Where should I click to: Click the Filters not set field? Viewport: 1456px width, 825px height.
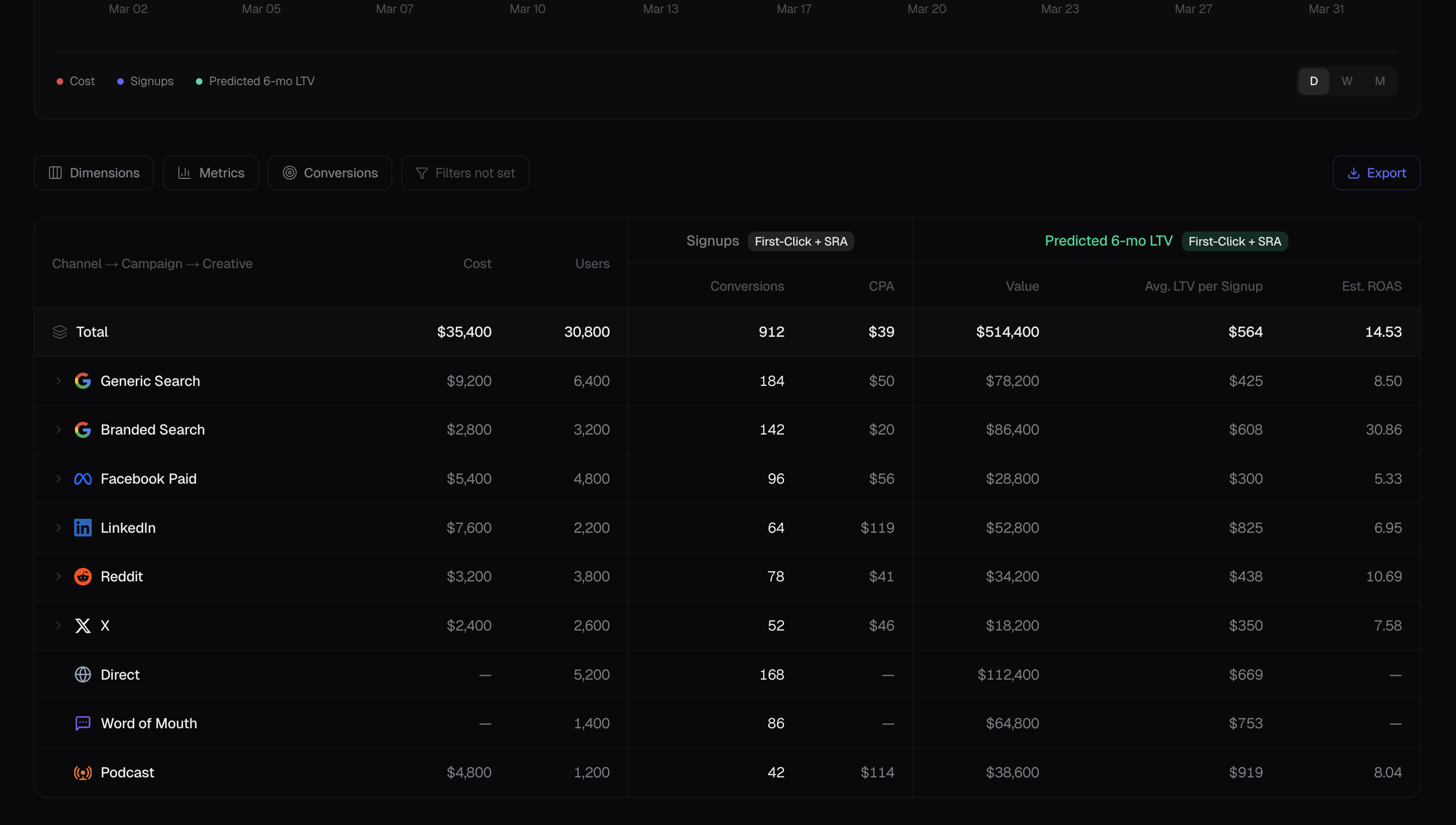[x=465, y=173]
